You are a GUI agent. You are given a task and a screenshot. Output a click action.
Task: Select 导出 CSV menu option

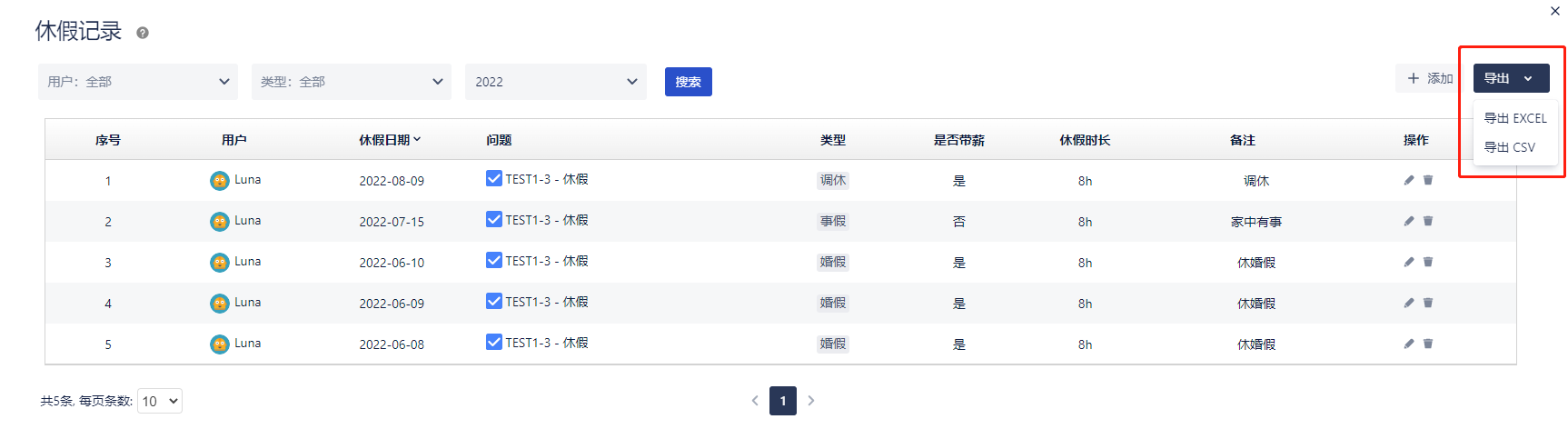1509,147
